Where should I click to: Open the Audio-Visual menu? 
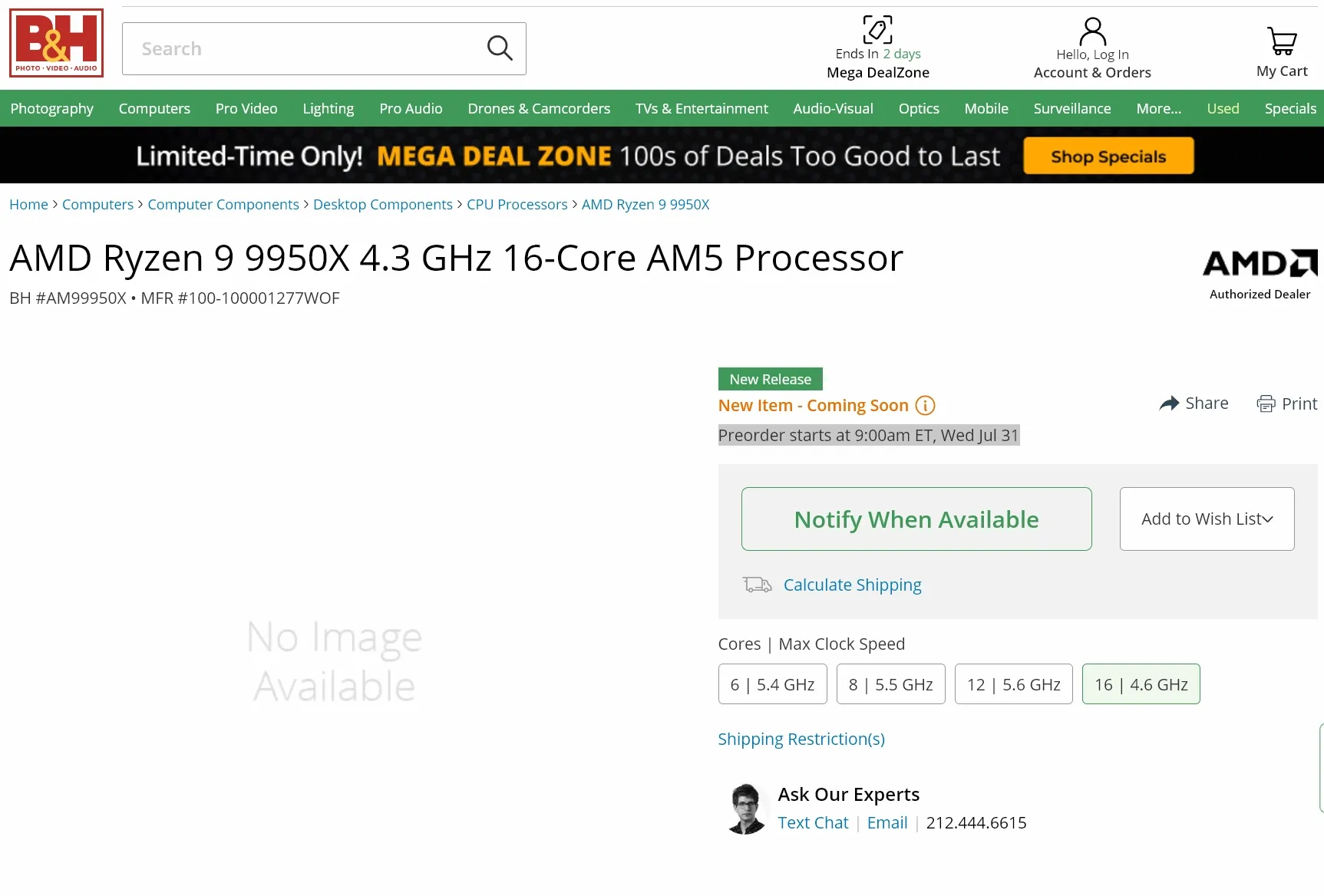coord(833,108)
